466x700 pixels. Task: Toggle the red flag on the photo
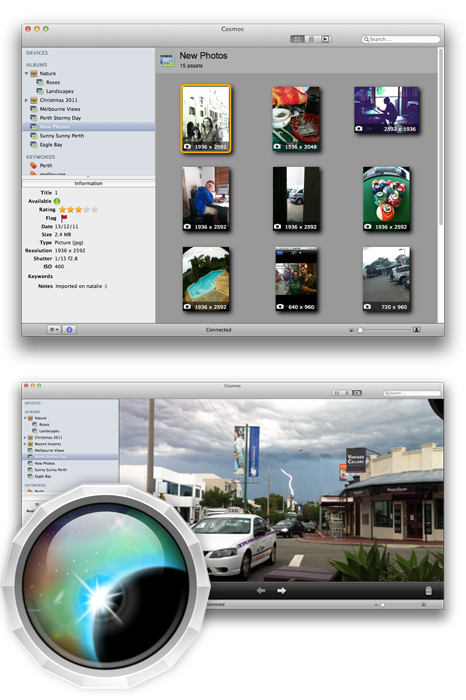(64, 218)
